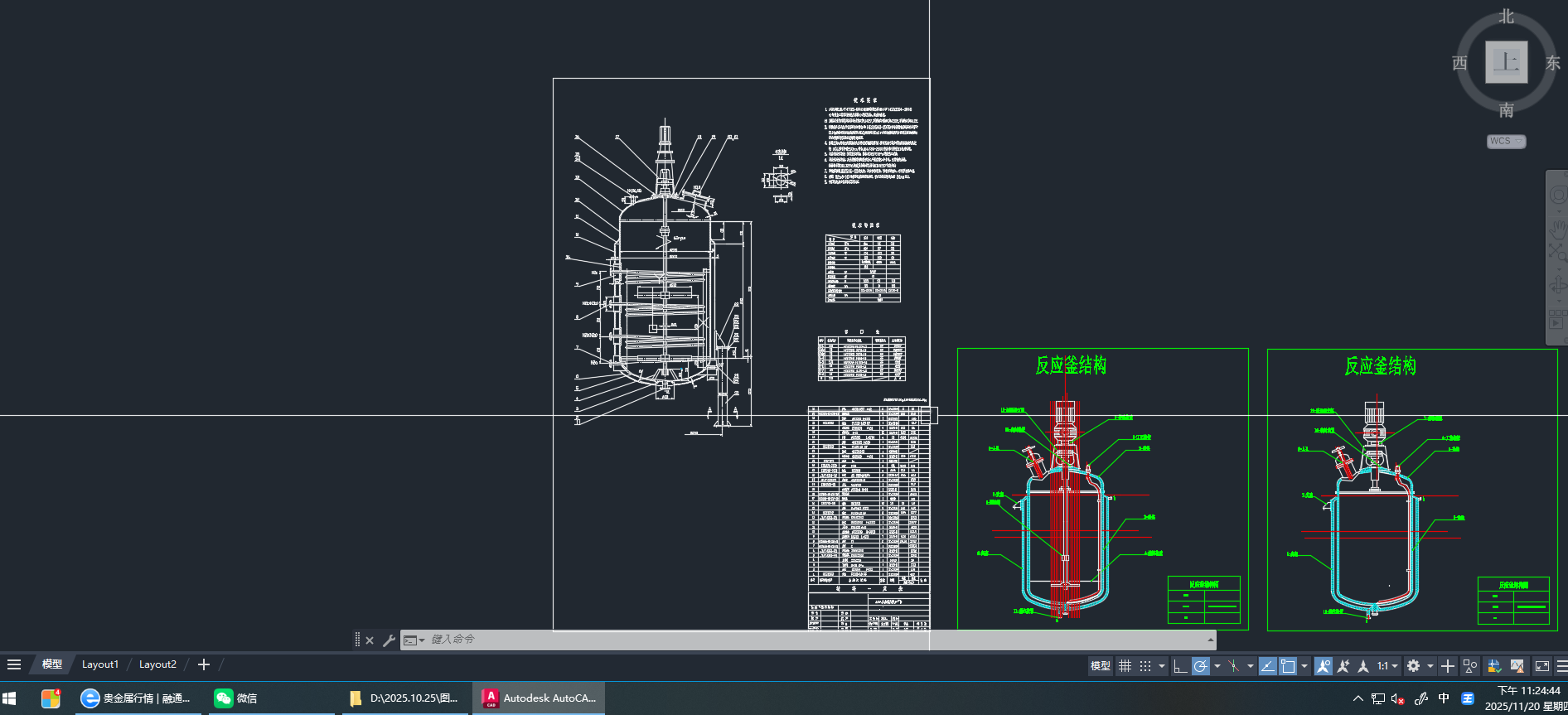
Task: Rotate view to 北 north on ViewCube
Action: coord(1506,17)
